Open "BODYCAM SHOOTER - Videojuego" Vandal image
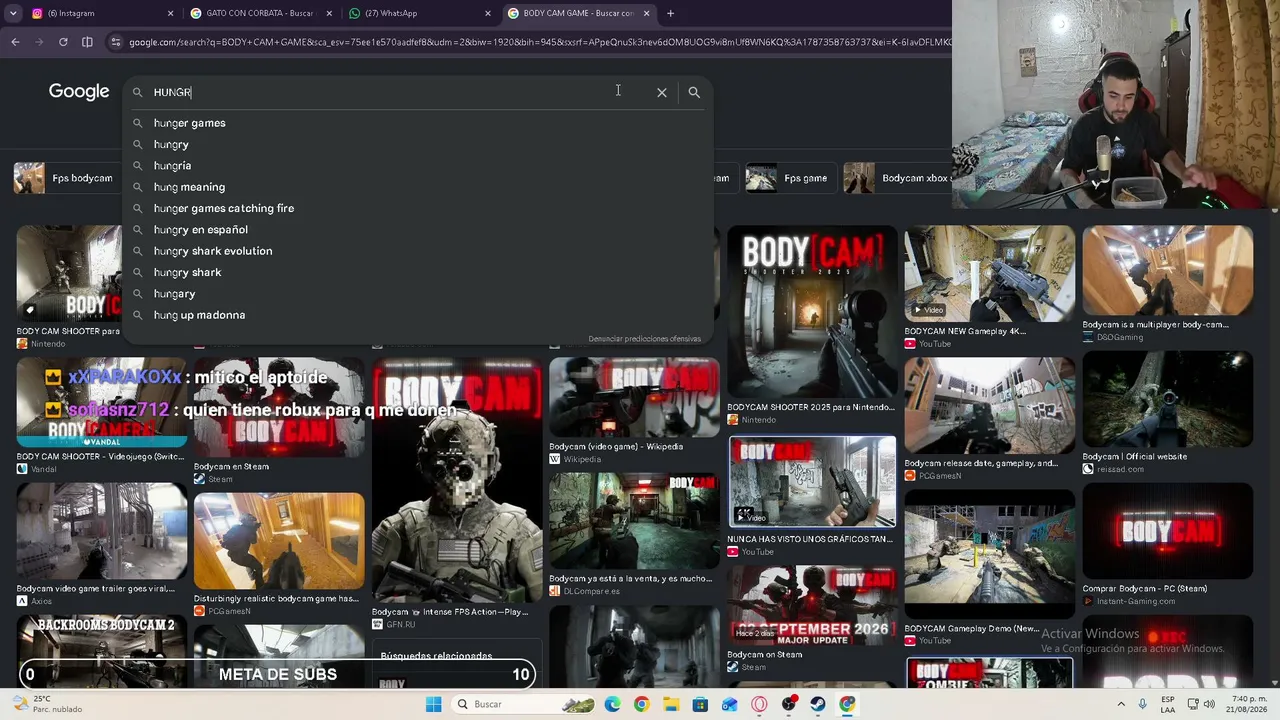The width and height of the screenshot is (1280, 720). click(x=101, y=403)
